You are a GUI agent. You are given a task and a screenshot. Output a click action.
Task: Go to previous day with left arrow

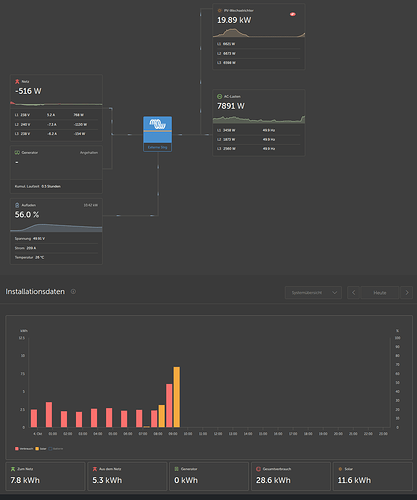353,293
